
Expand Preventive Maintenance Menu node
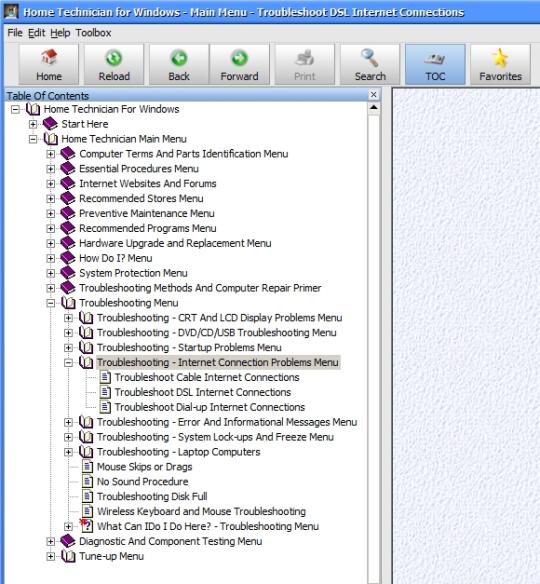coord(51,213)
